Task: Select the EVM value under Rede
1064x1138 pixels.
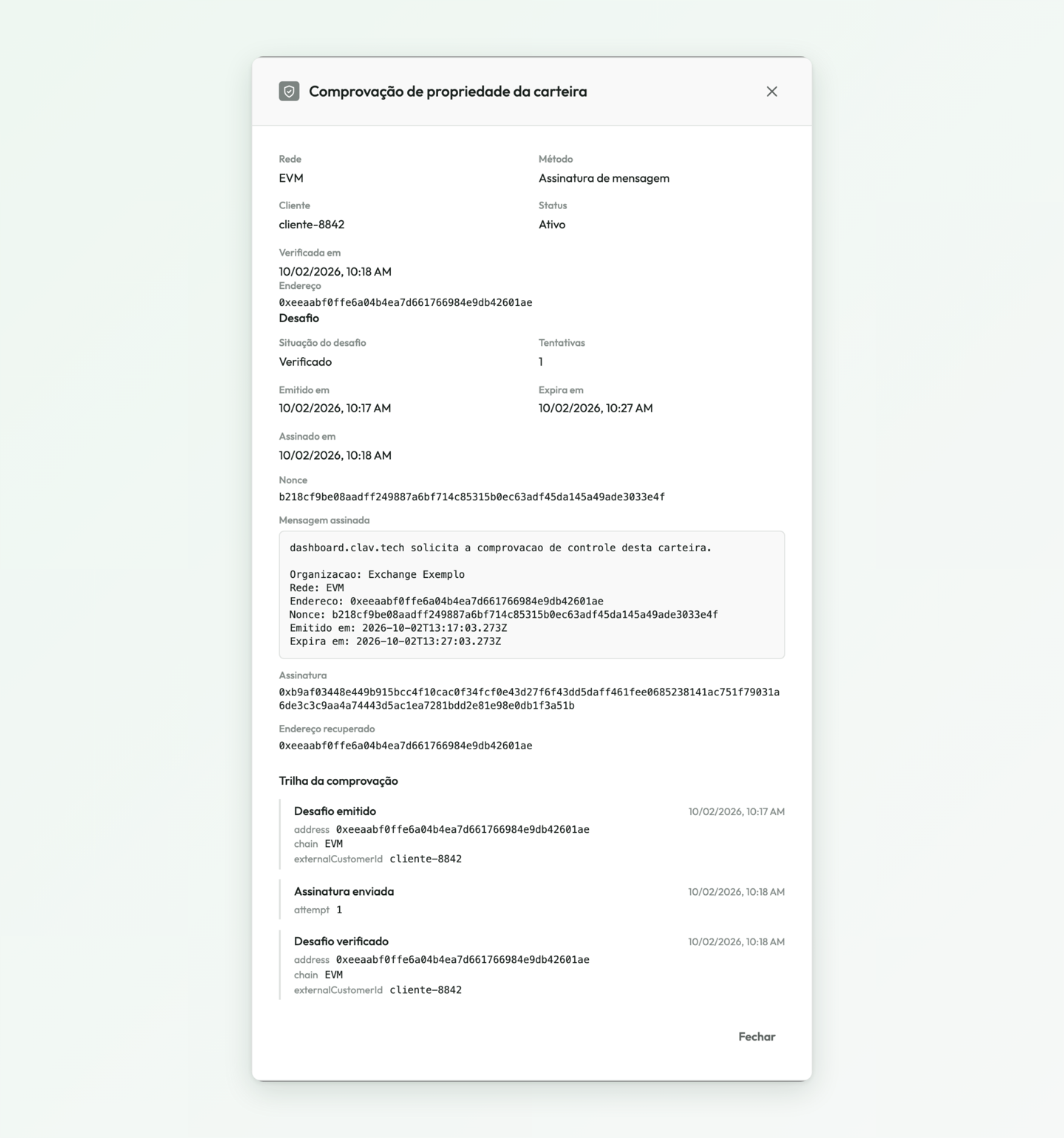Action: (291, 178)
